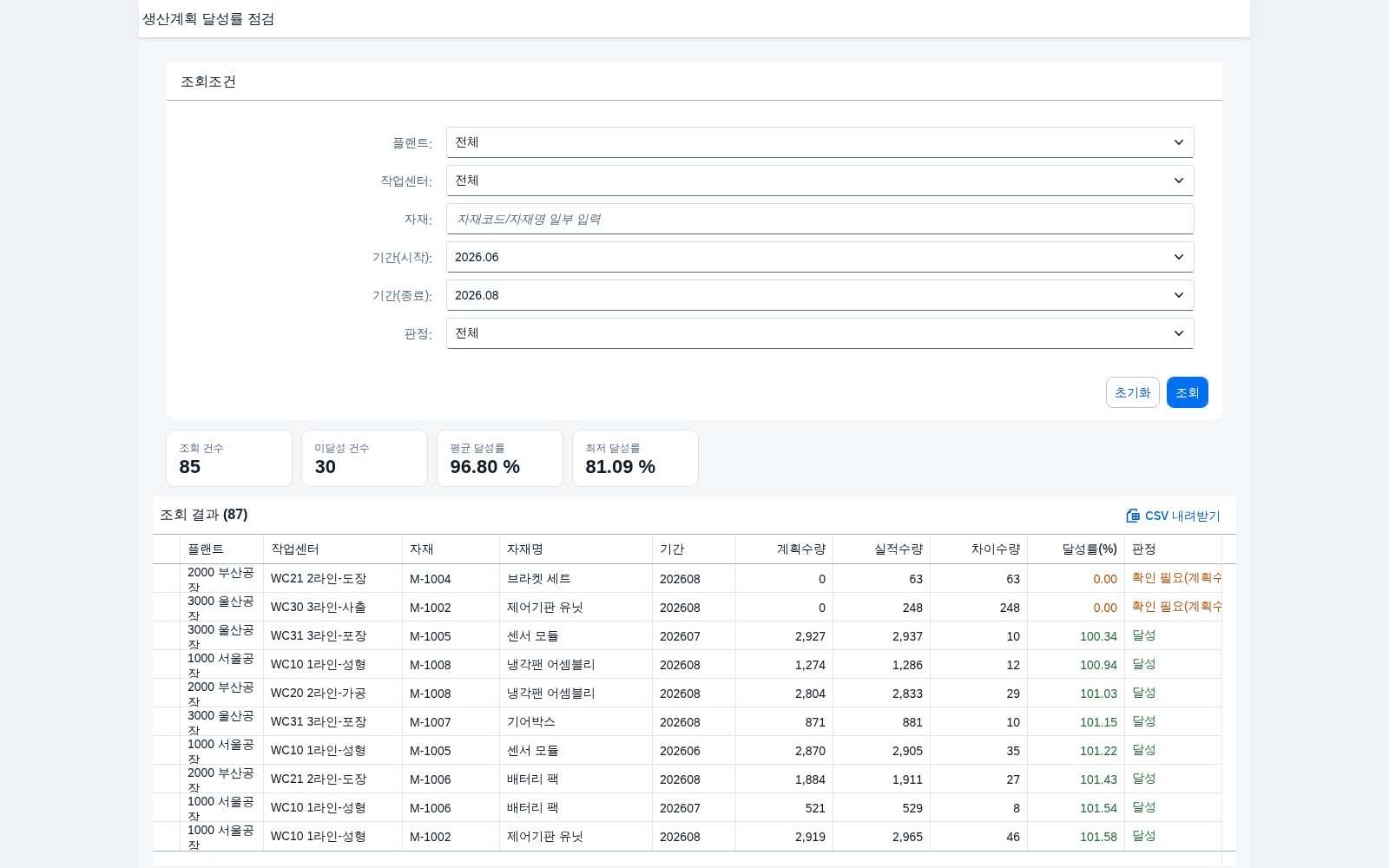Open the 기간(시작) dropdown showing 2026.06
The width and height of the screenshot is (1389, 868).
pos(820,257)
